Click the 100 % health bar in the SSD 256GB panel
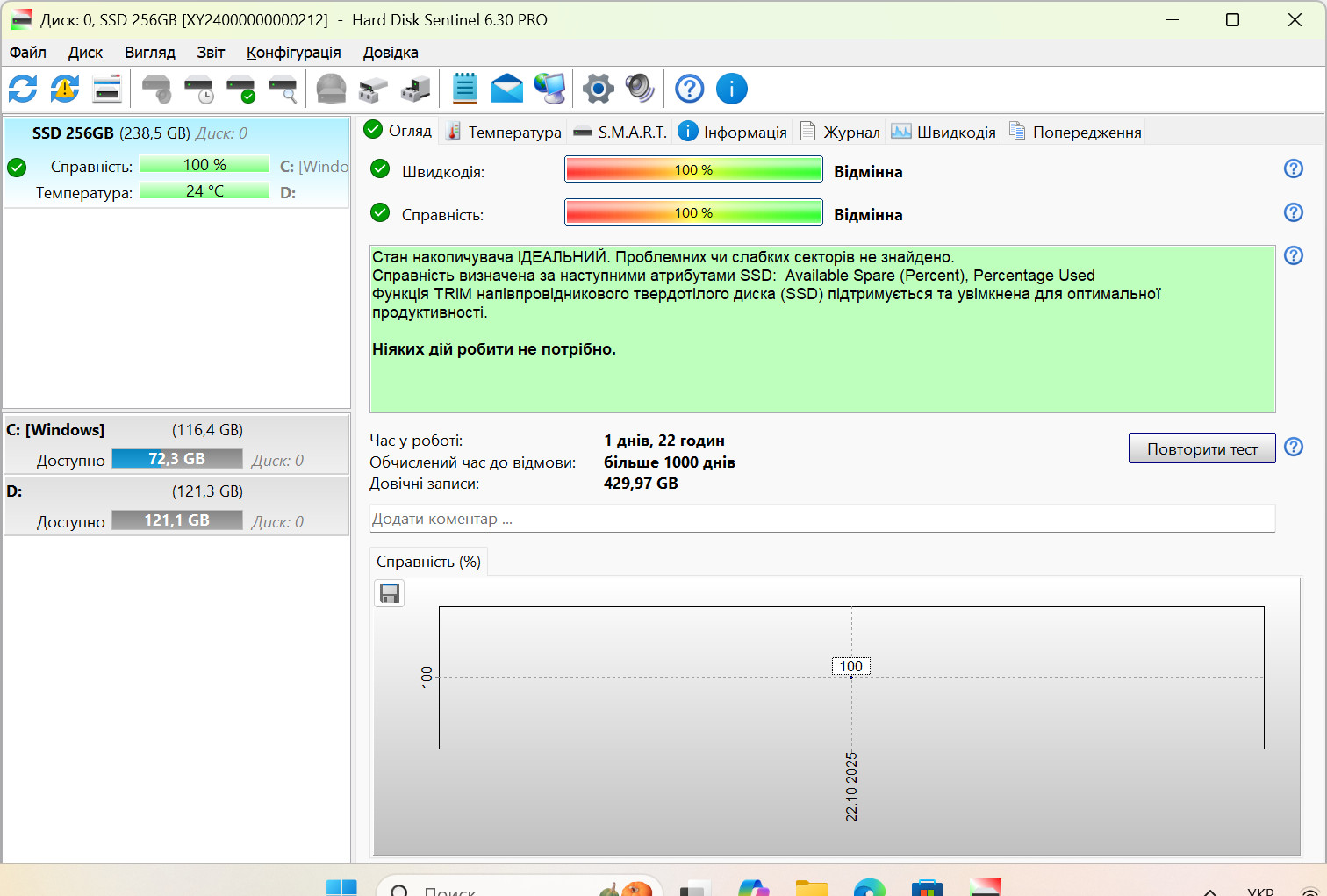This screenshot has height=896, width=1327. click(x=204, y=165)
